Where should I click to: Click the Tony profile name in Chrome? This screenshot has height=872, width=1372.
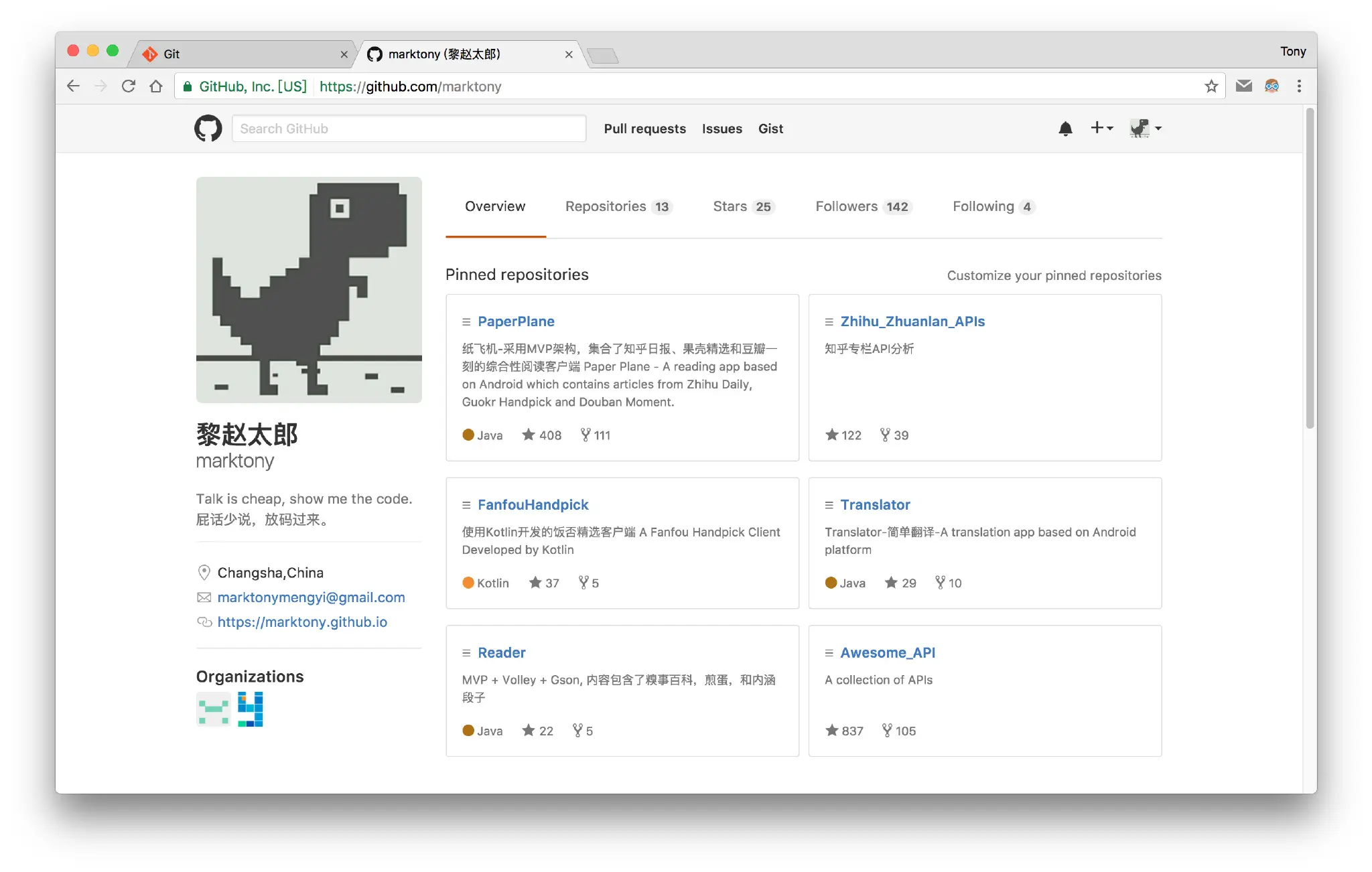click(x=1292, y=52)
